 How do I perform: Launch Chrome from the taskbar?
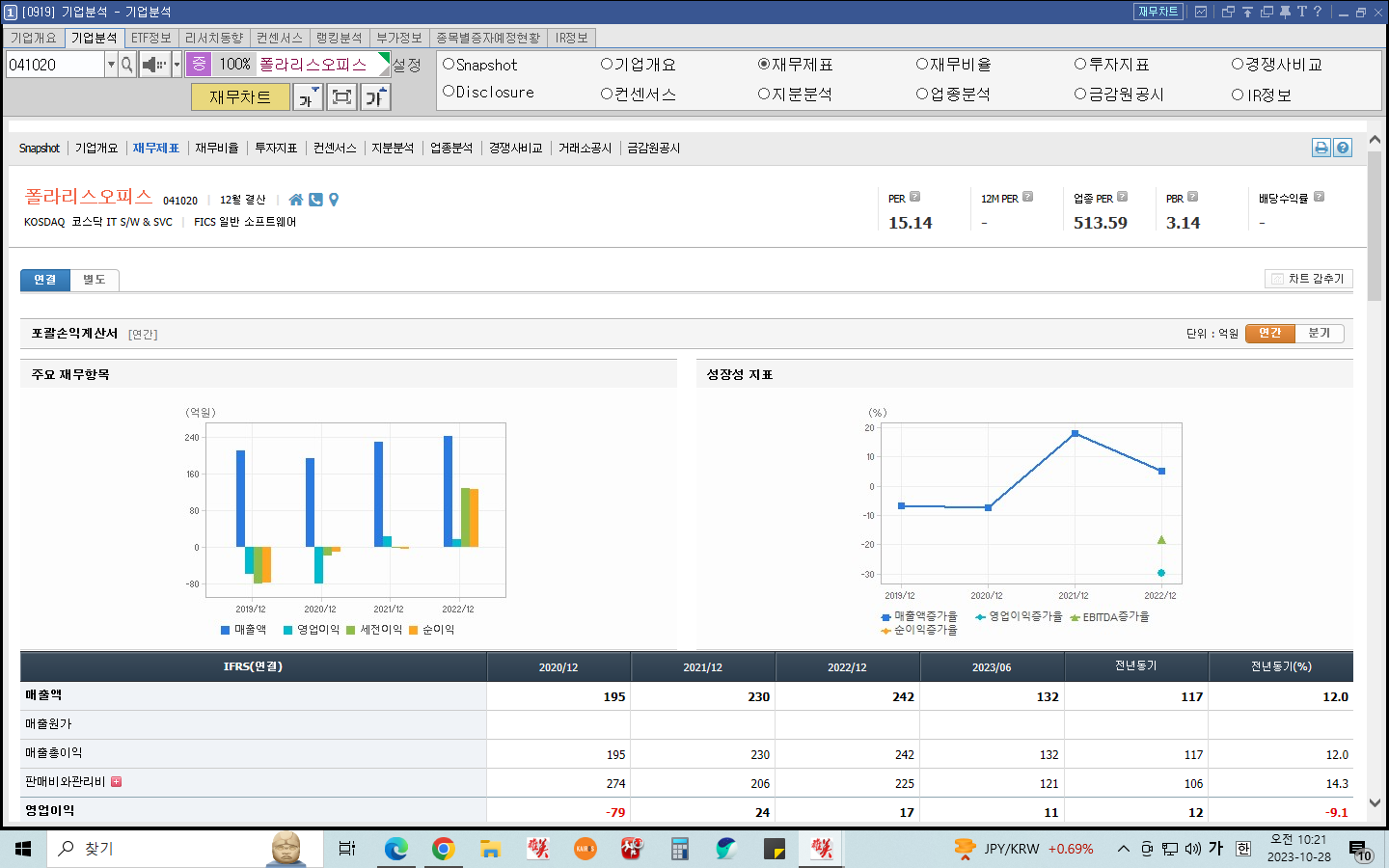[x=444, y=849]
